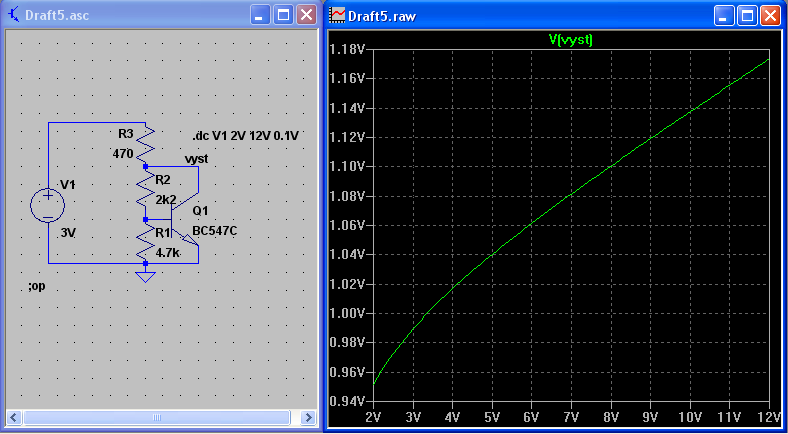The image size is (788, 434).
Task: Click the 4.7k resistor value
Action: [167, 253]
